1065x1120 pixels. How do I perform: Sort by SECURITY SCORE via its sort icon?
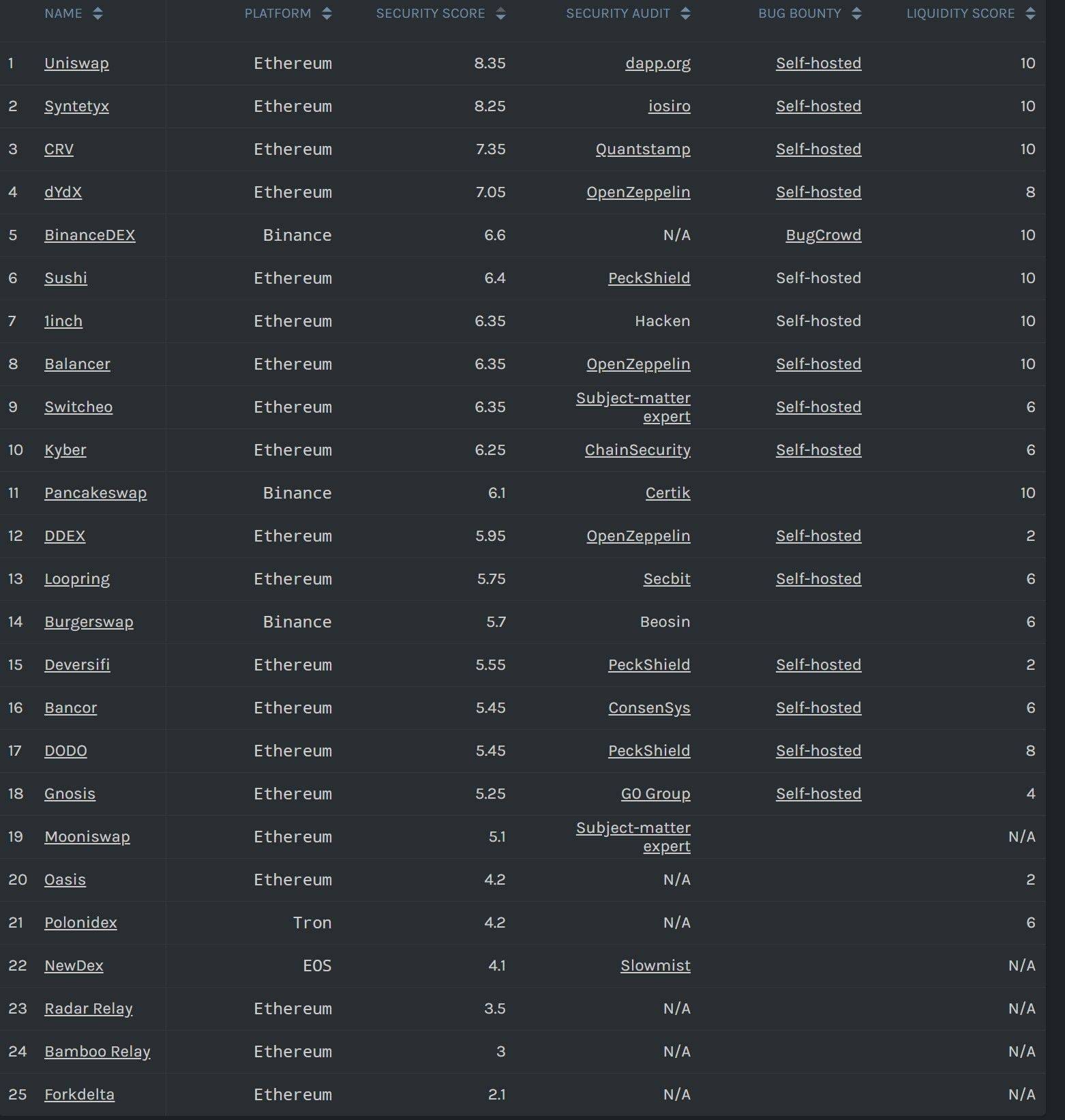(x=500, y=12)
